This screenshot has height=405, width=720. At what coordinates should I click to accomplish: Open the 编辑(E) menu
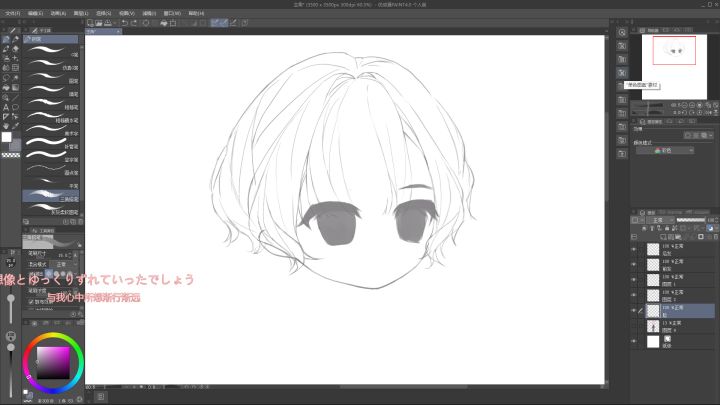click(x=35, y=13)
